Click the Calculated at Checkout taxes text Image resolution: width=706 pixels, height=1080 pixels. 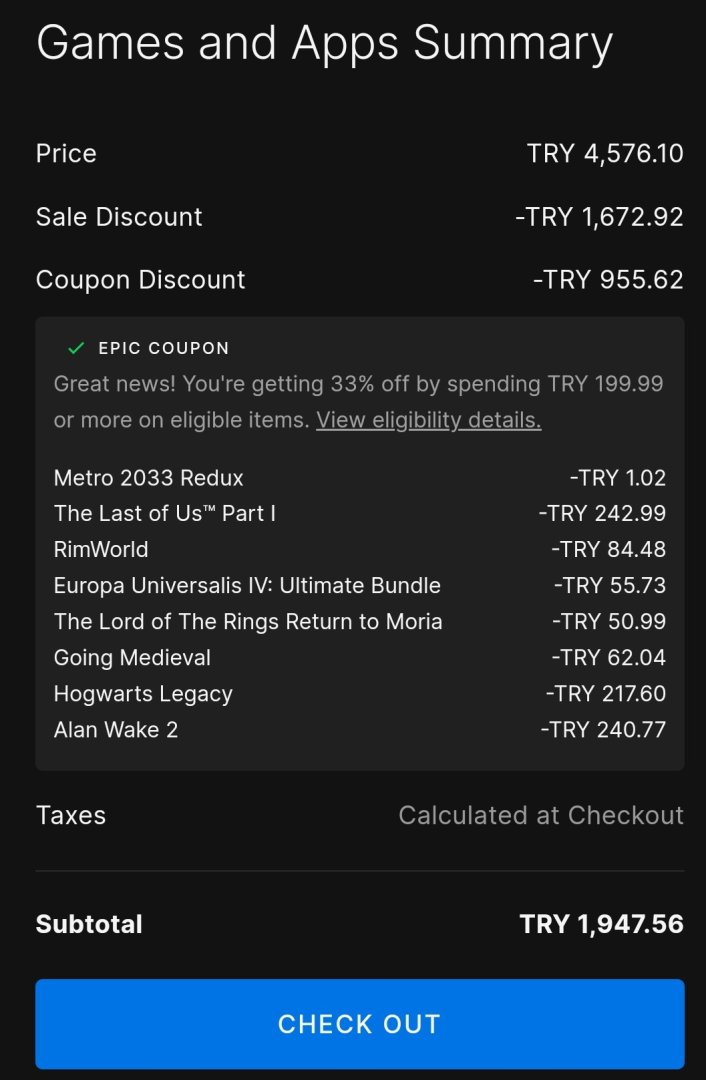click(541, 816)
